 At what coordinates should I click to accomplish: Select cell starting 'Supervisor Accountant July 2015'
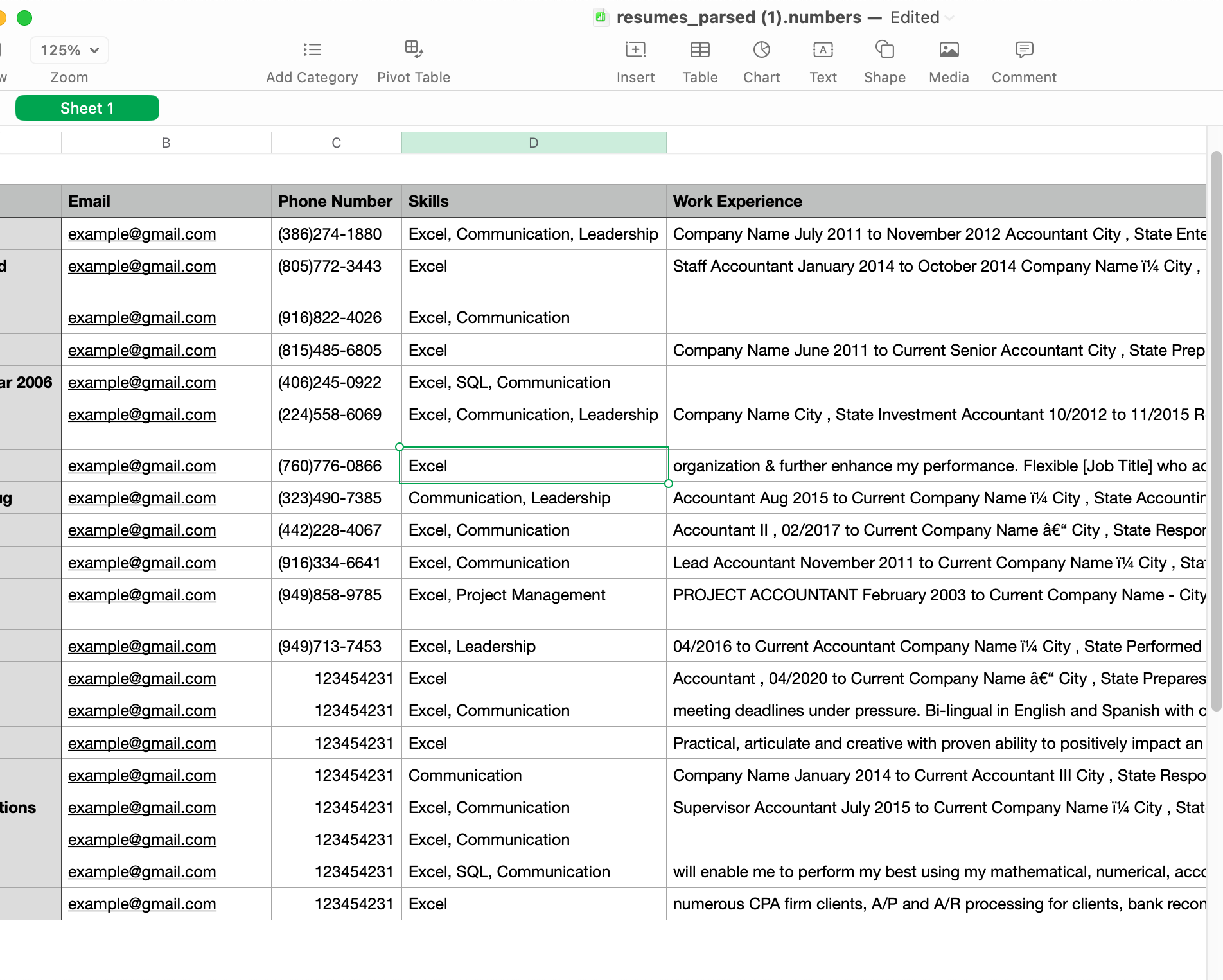936,807
